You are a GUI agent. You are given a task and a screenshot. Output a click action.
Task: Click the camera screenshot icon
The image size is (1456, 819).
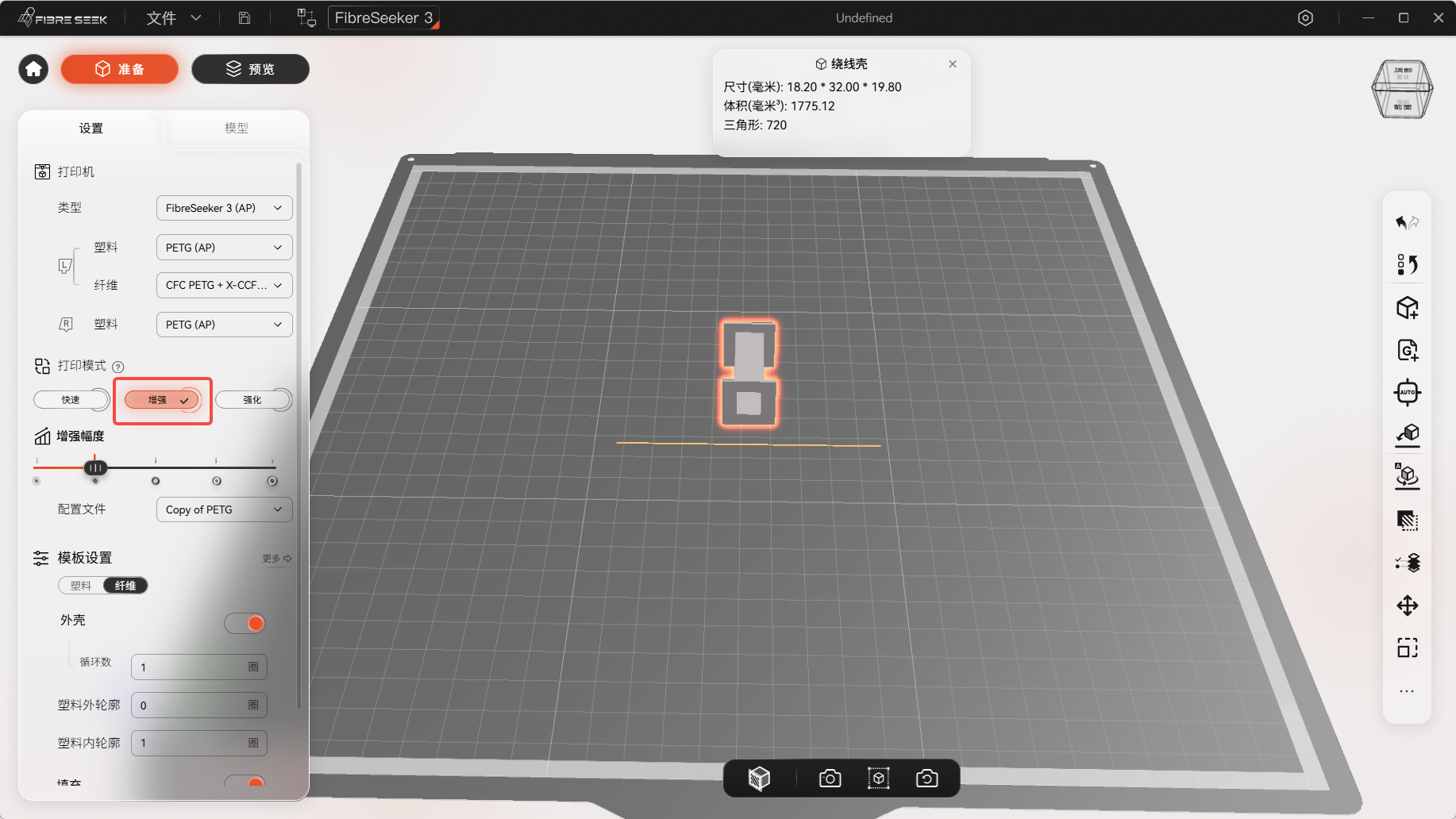pos(830,779)
